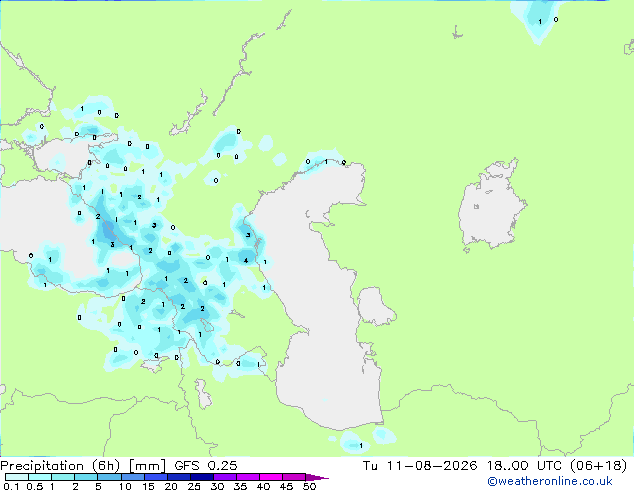Screen dimensions: 634x490
Task: Click the weatheronline.co.uk copyright link
Action: coord(549,481)
